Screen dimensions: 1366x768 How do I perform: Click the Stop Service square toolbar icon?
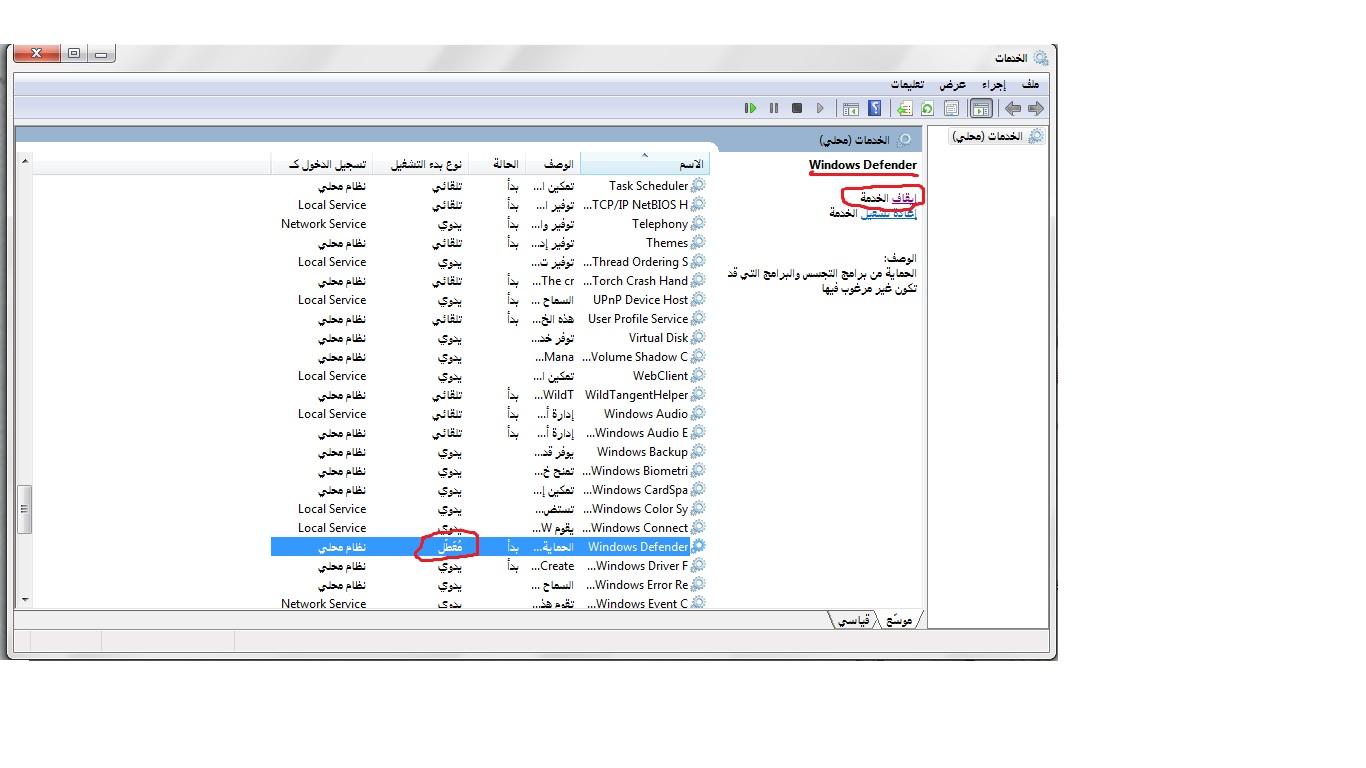(x=797, y=108)
